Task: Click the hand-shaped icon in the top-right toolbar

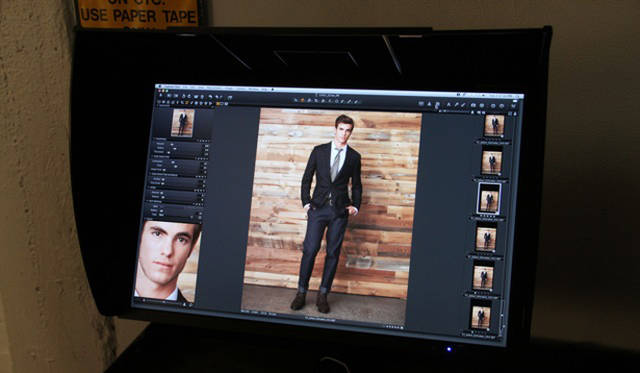Action: [x=437, y=106]
